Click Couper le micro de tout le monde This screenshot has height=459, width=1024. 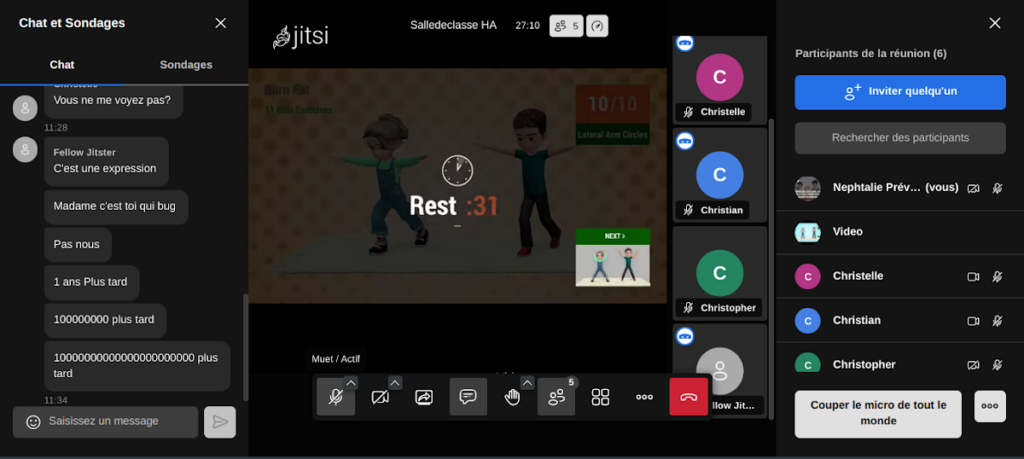[x=878, y=414]
